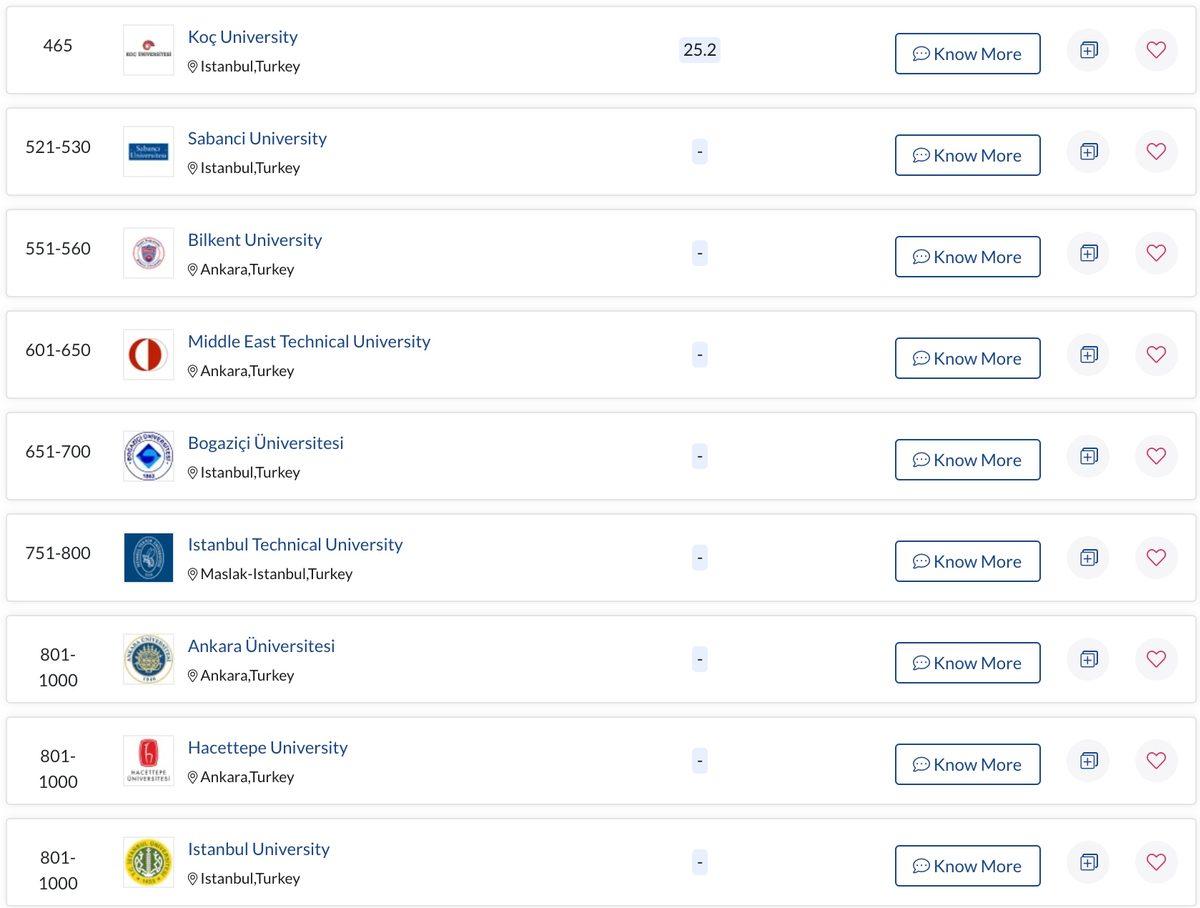This screenshot has width=1200, height=908.
Task: Add Istanbul University to compare list
Action: (1088, 862)
